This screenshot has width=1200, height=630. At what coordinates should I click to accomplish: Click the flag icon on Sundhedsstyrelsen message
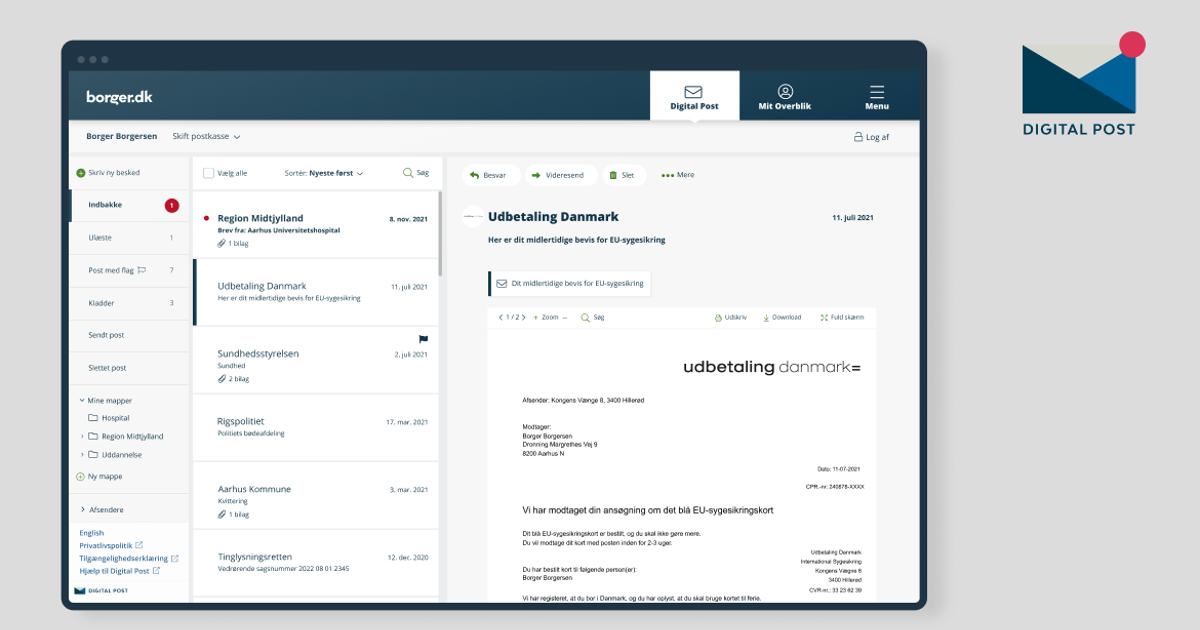423,339
